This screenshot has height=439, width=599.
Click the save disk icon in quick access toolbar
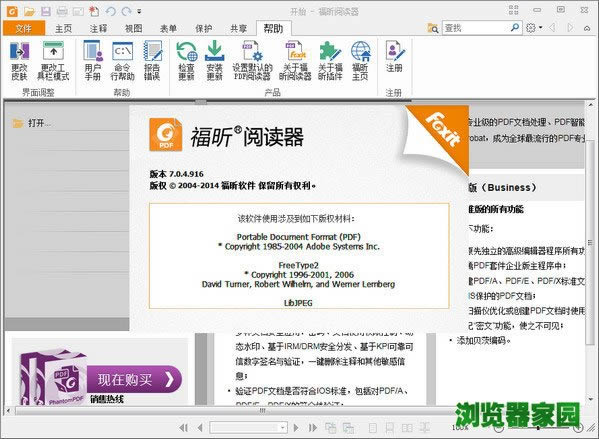(46, 11)
